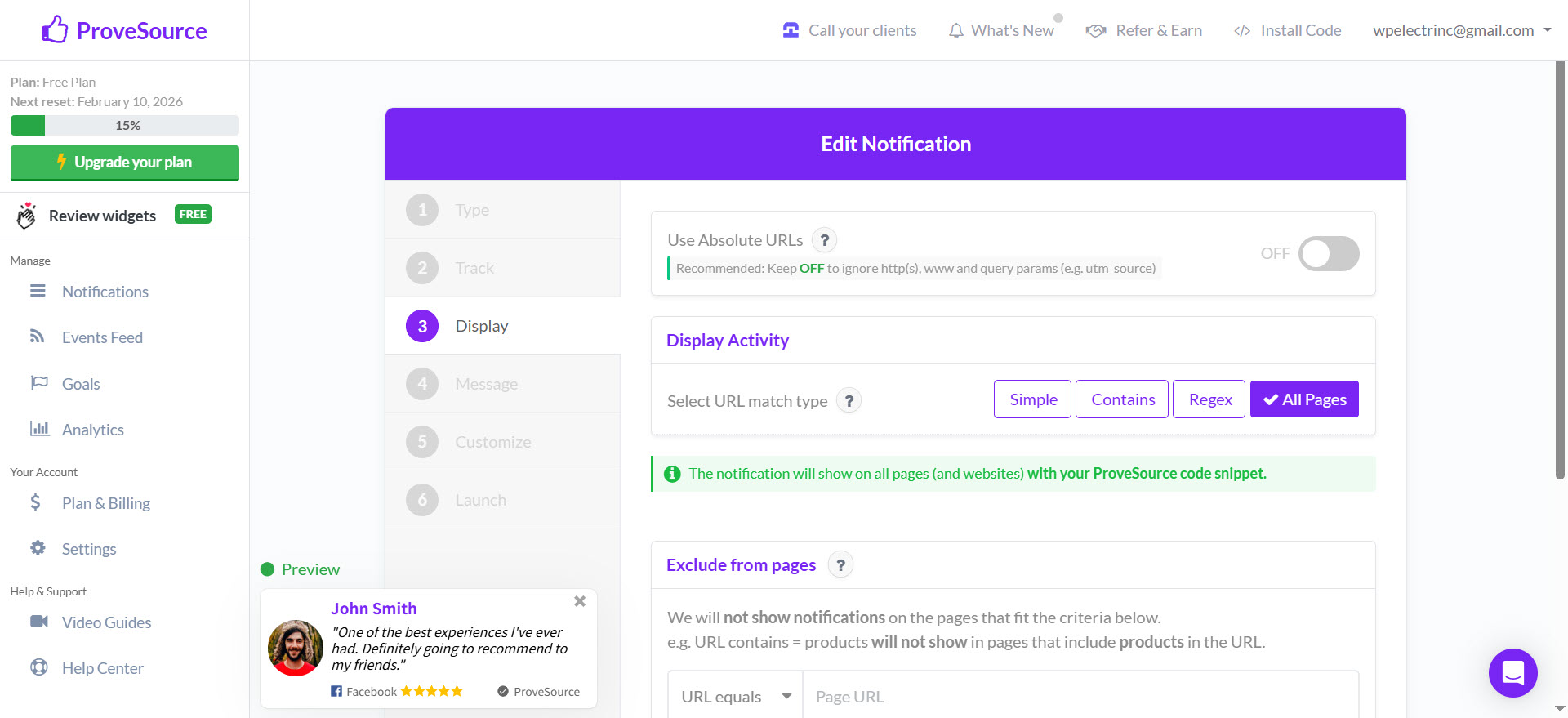Open the Analytics chart section
The image size is (1568, 718).
coord(92,430)
